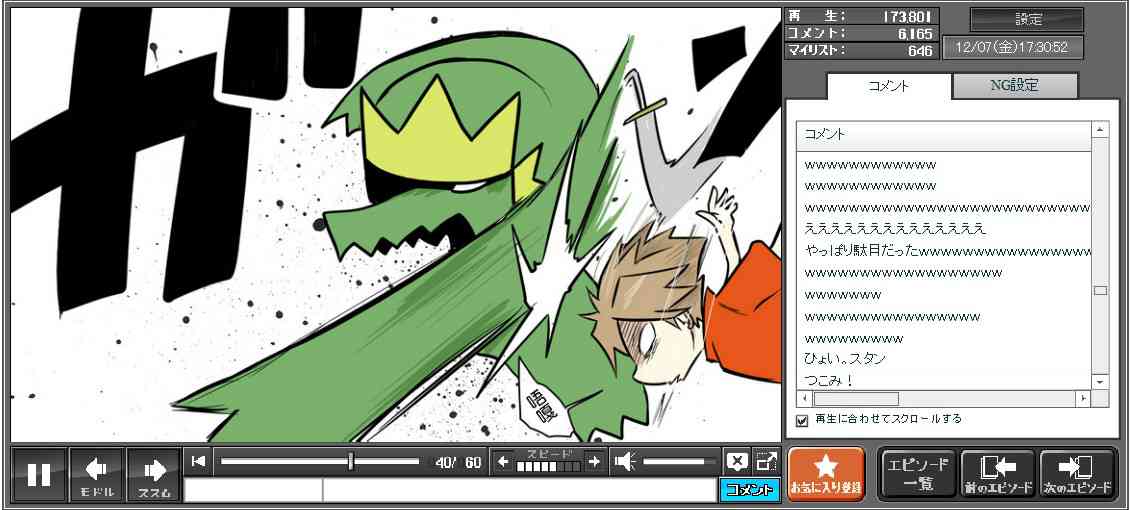Pause playback with the pause button
1131x510 pixels.
pyautogui.click(x=39, y=474)
